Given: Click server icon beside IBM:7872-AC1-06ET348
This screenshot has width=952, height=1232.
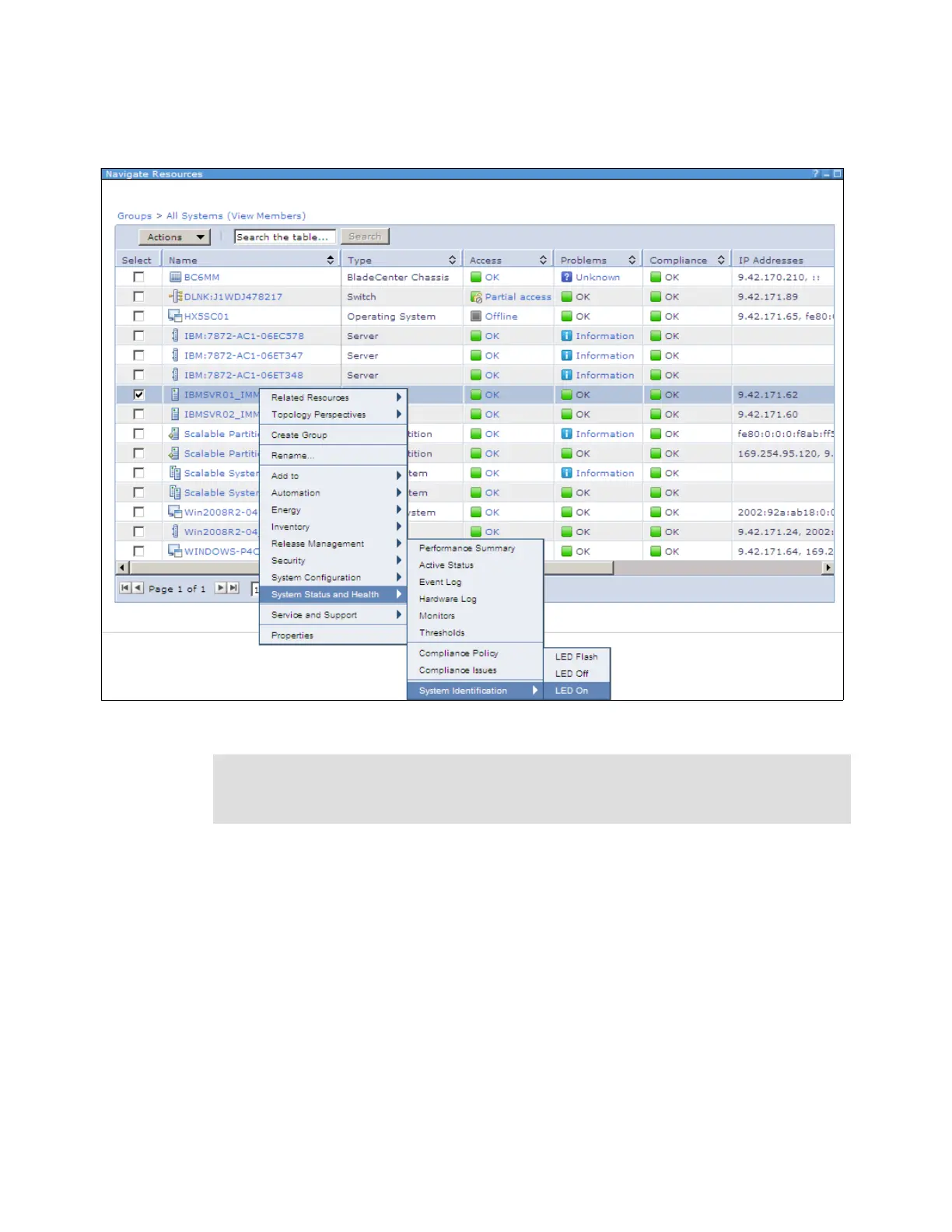Looking at the screenshot, I should point(175,375).
